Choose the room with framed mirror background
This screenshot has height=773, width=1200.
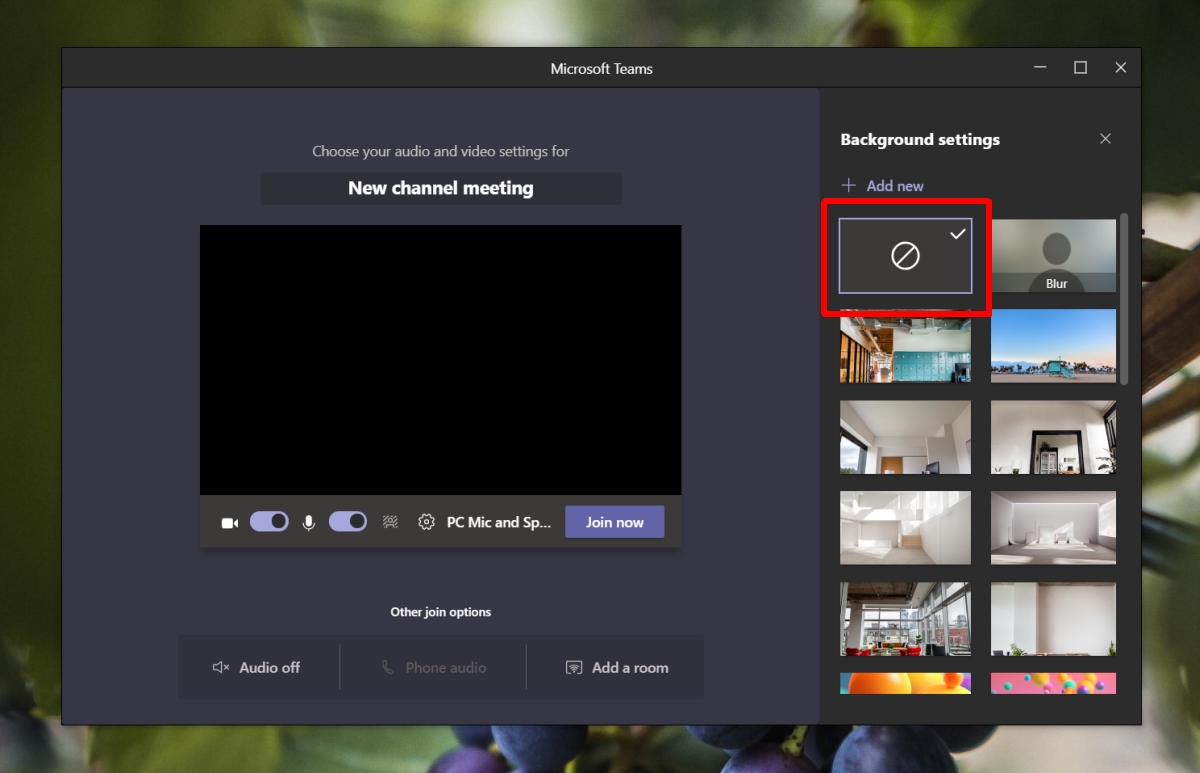1053,437
